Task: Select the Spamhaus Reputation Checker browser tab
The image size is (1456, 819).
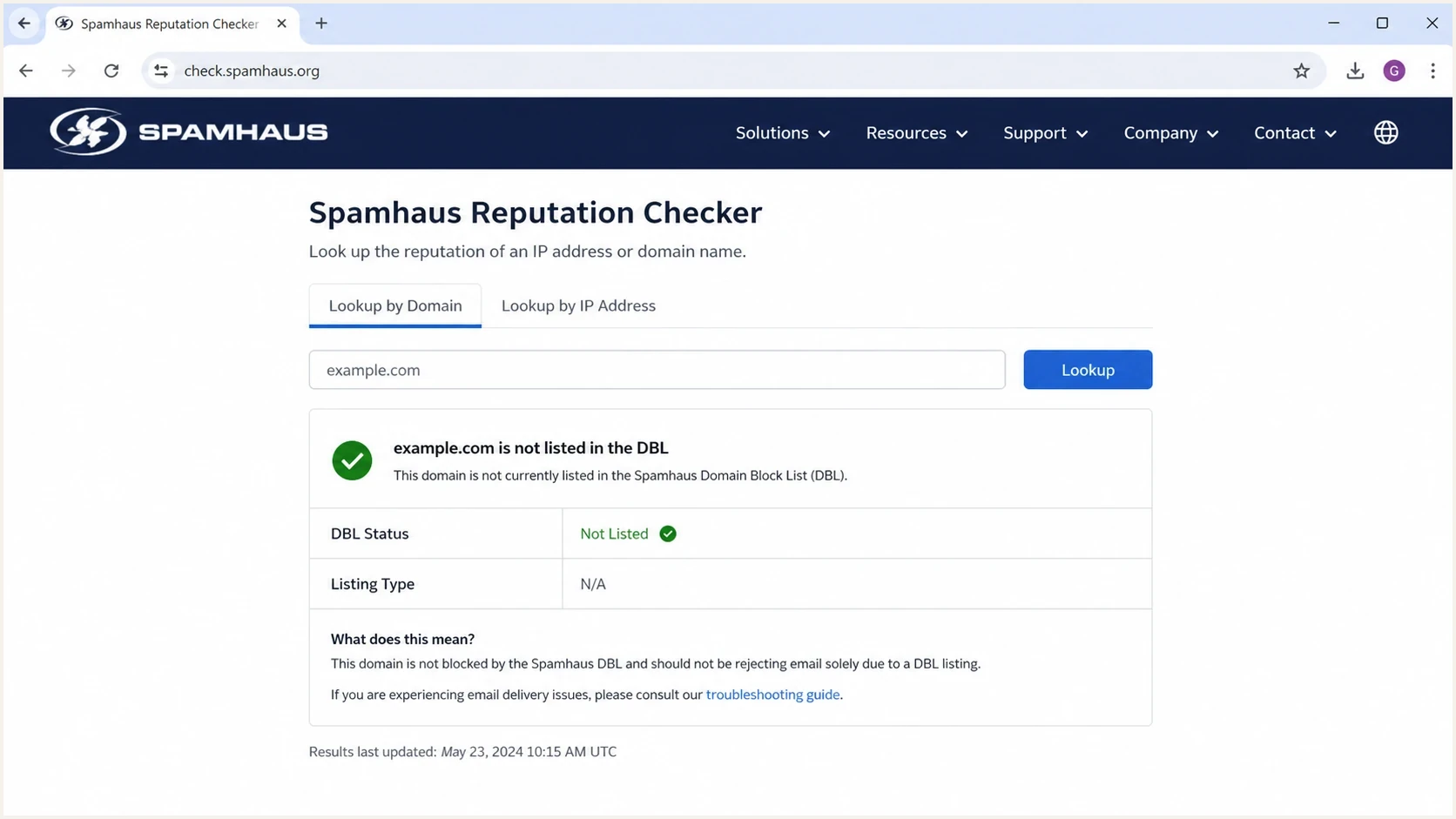Action: pyautogui.click(x=171, y=23)
